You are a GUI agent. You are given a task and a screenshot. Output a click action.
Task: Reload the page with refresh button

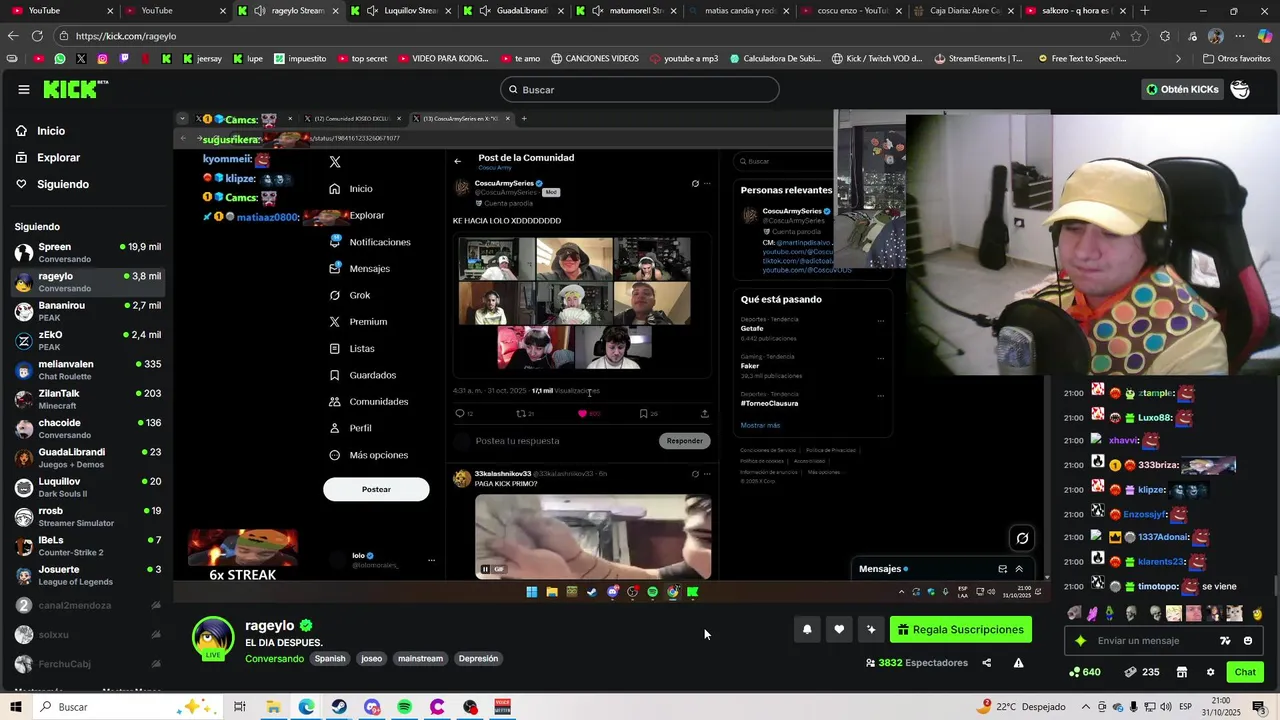point(36,36)
